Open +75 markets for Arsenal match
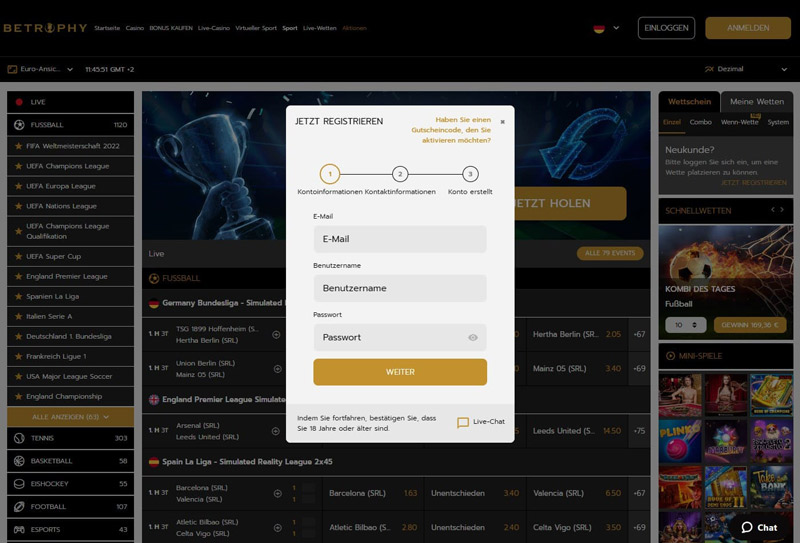Screen dimensions: 800x543 [x=639, y=431]
